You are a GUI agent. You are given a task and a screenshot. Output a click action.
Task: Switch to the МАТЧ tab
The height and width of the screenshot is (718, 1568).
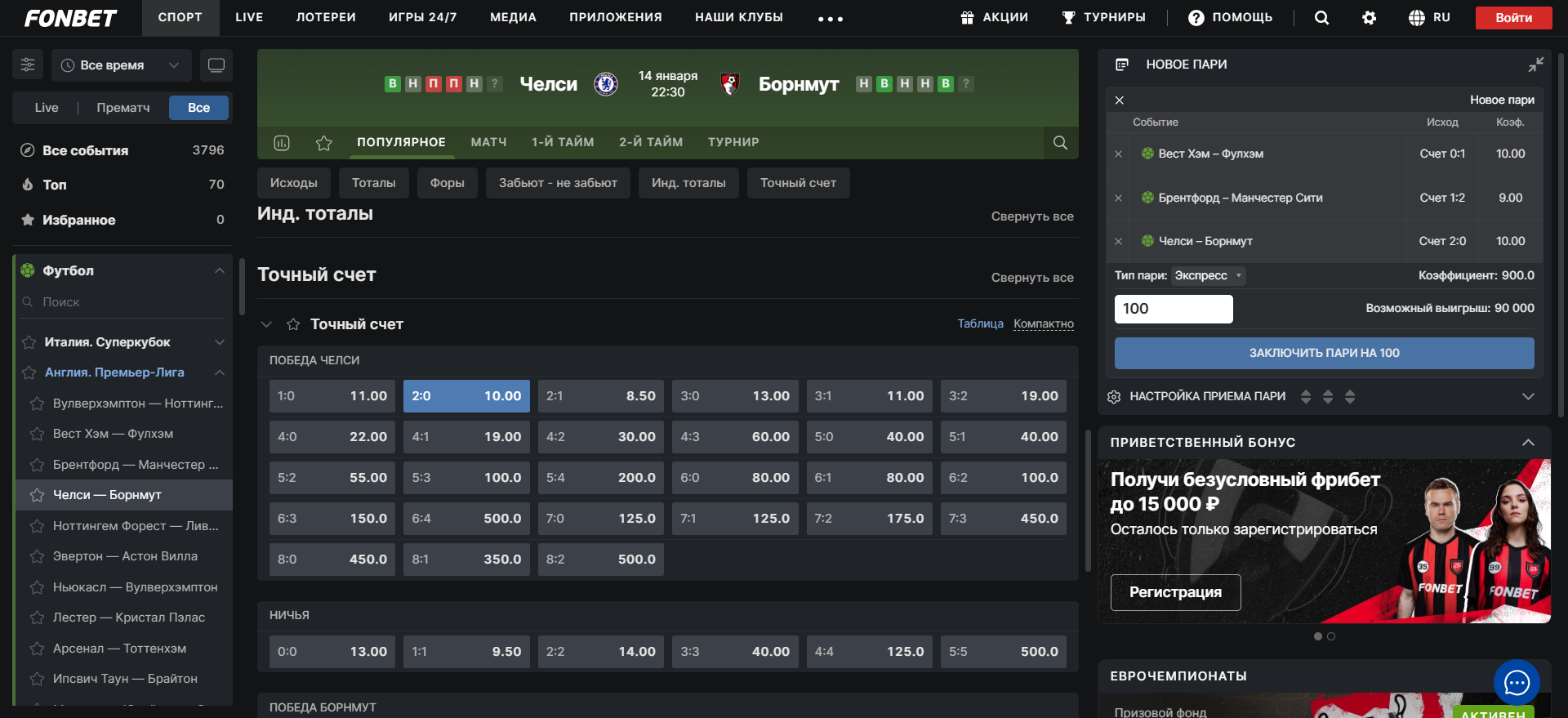tap(488, 143)
